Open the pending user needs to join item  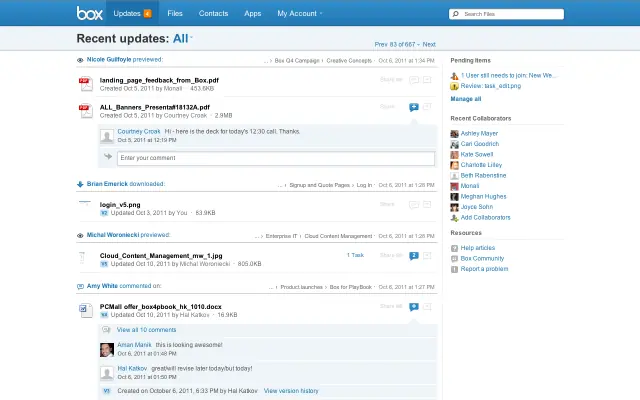pyautogui.click(x=508, y=76)
